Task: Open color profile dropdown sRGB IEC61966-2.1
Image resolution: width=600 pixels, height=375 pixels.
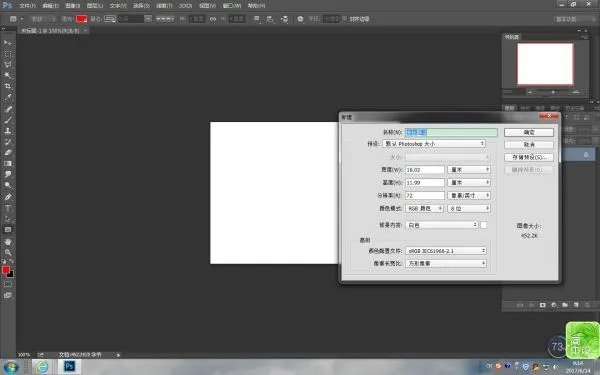Action: click(x=446, y=251)
